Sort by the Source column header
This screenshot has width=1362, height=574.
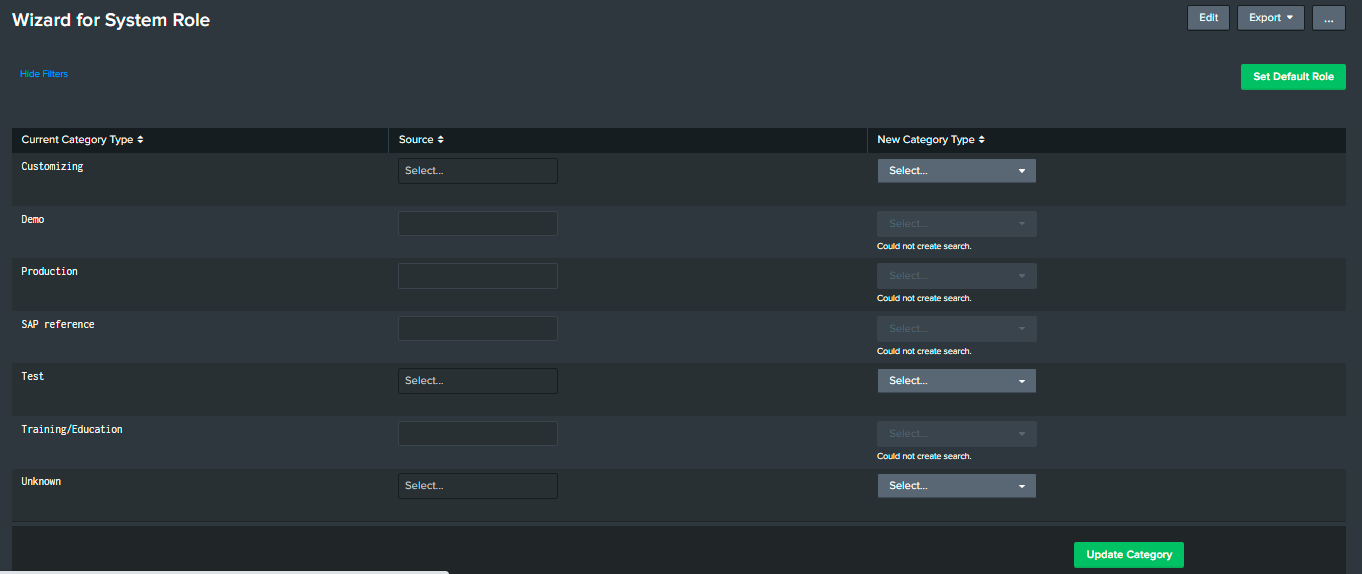click(421, 140)
